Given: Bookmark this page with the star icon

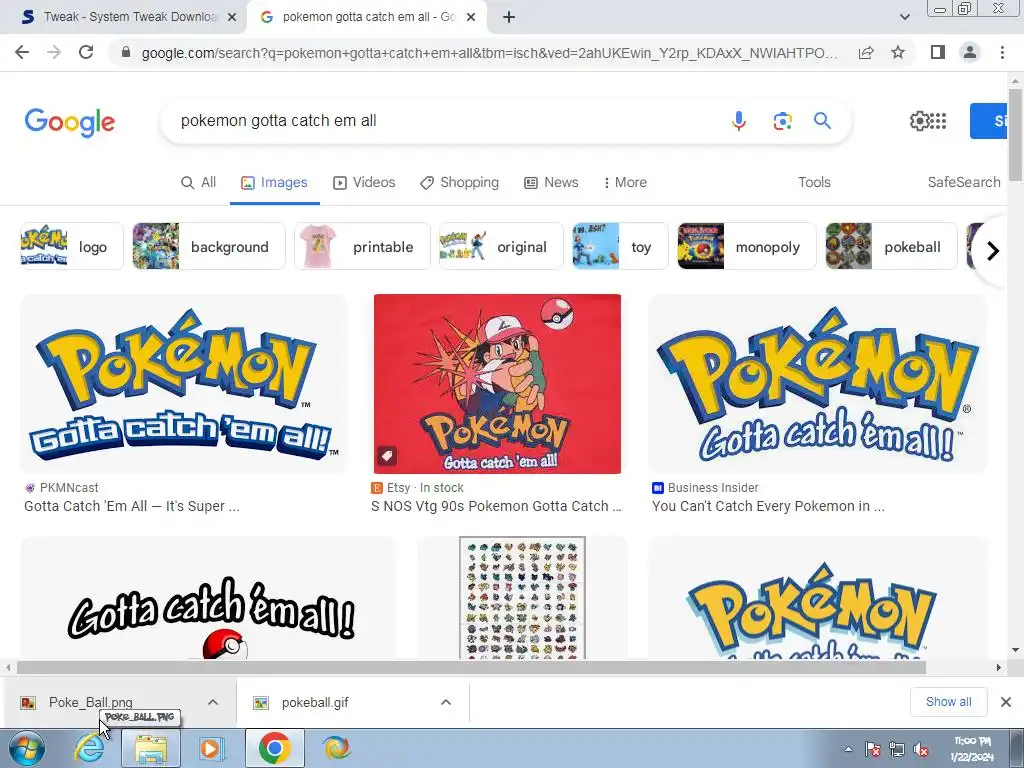Looking at the screenshot, I should [898, 52].
